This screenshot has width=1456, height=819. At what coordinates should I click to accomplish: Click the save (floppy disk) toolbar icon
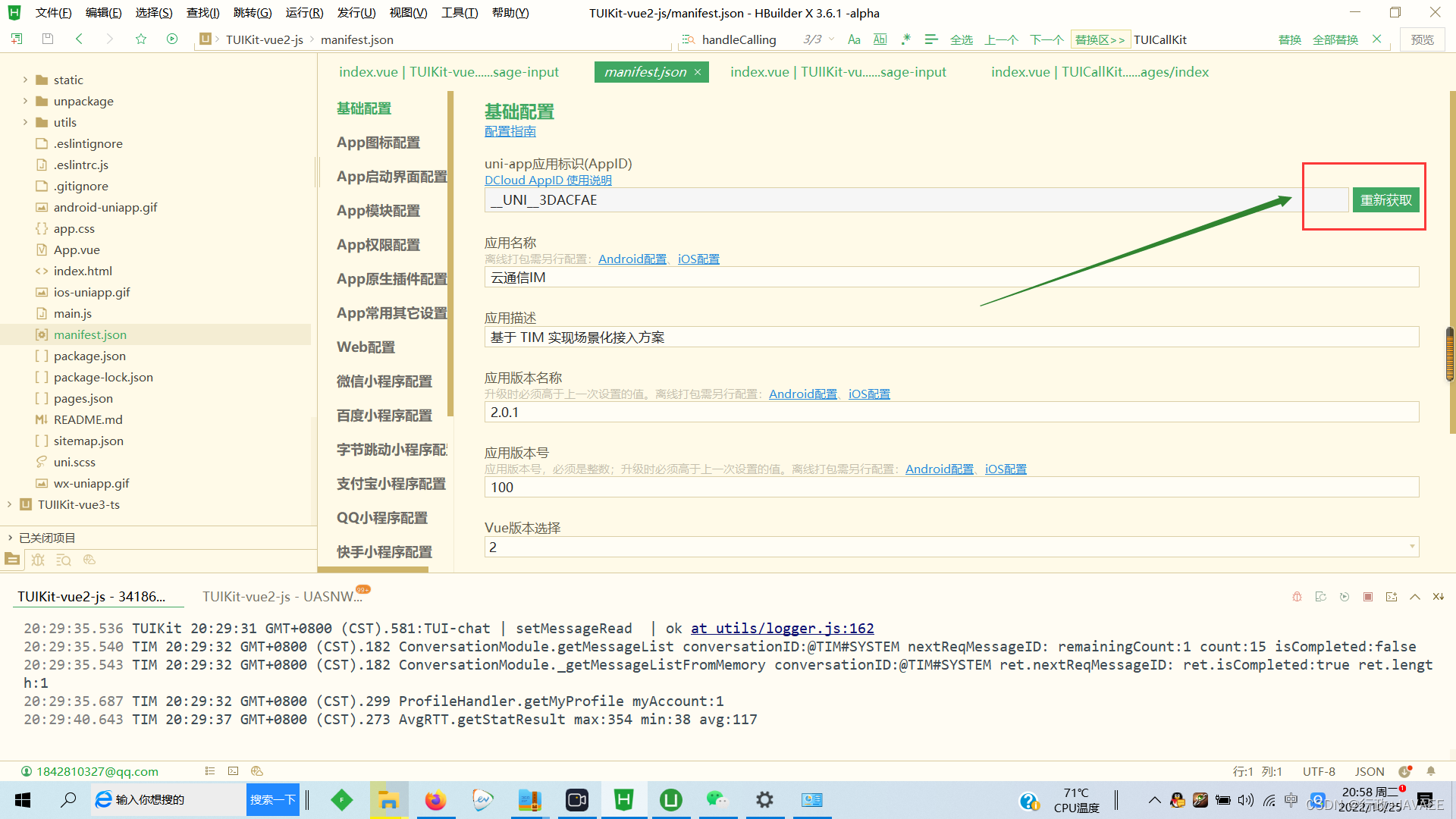pyautogui.click(x=48, y=39)
